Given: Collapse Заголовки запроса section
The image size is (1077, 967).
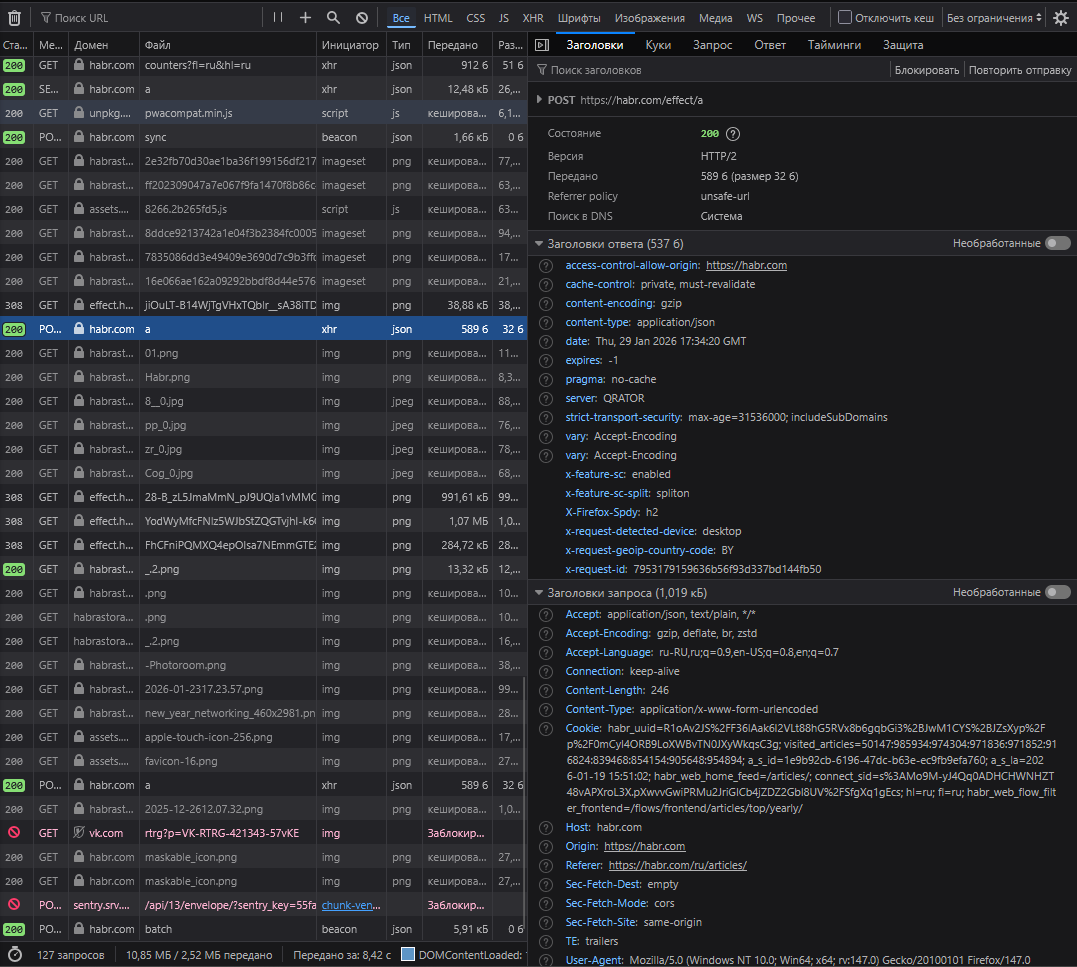Looking at the screenshot, I should [539, 592].
